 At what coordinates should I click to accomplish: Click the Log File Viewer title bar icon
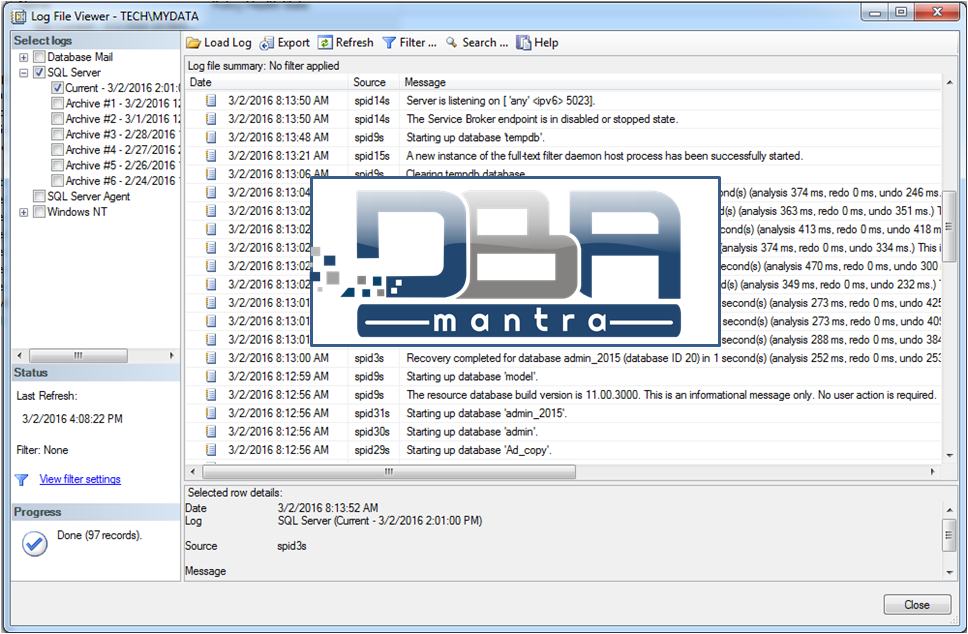click(19, 16)
